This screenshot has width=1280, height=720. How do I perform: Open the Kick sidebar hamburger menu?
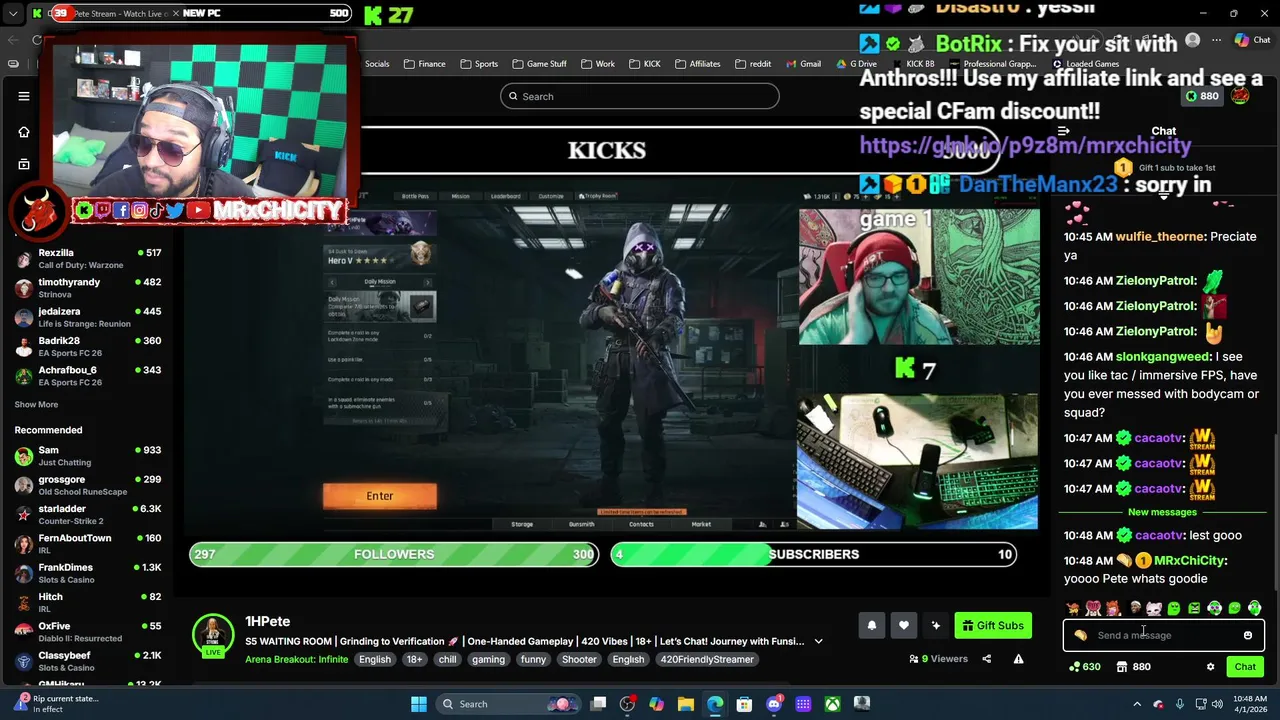point(24,96)
